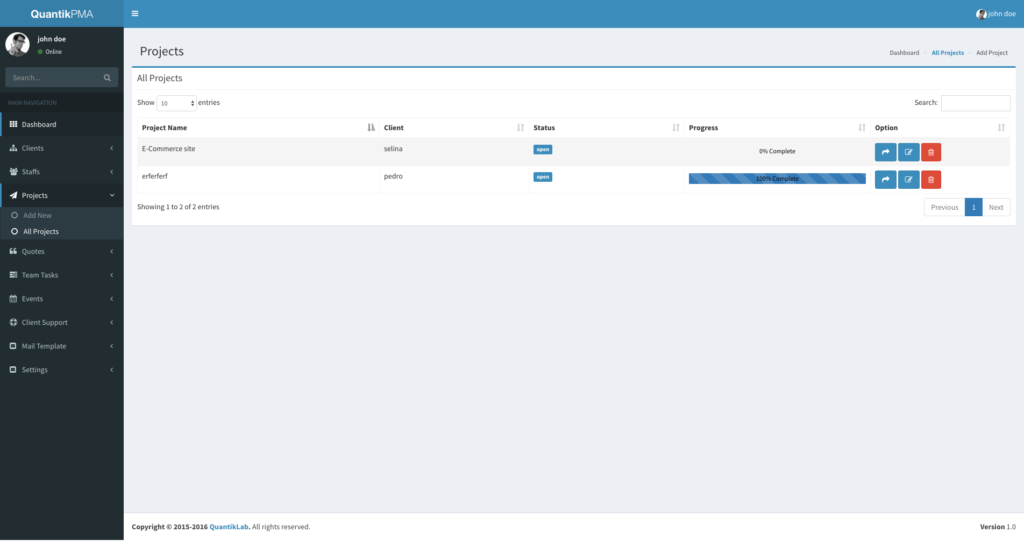
Task: Select the All Projects circle item
Action: coord(14,231)
